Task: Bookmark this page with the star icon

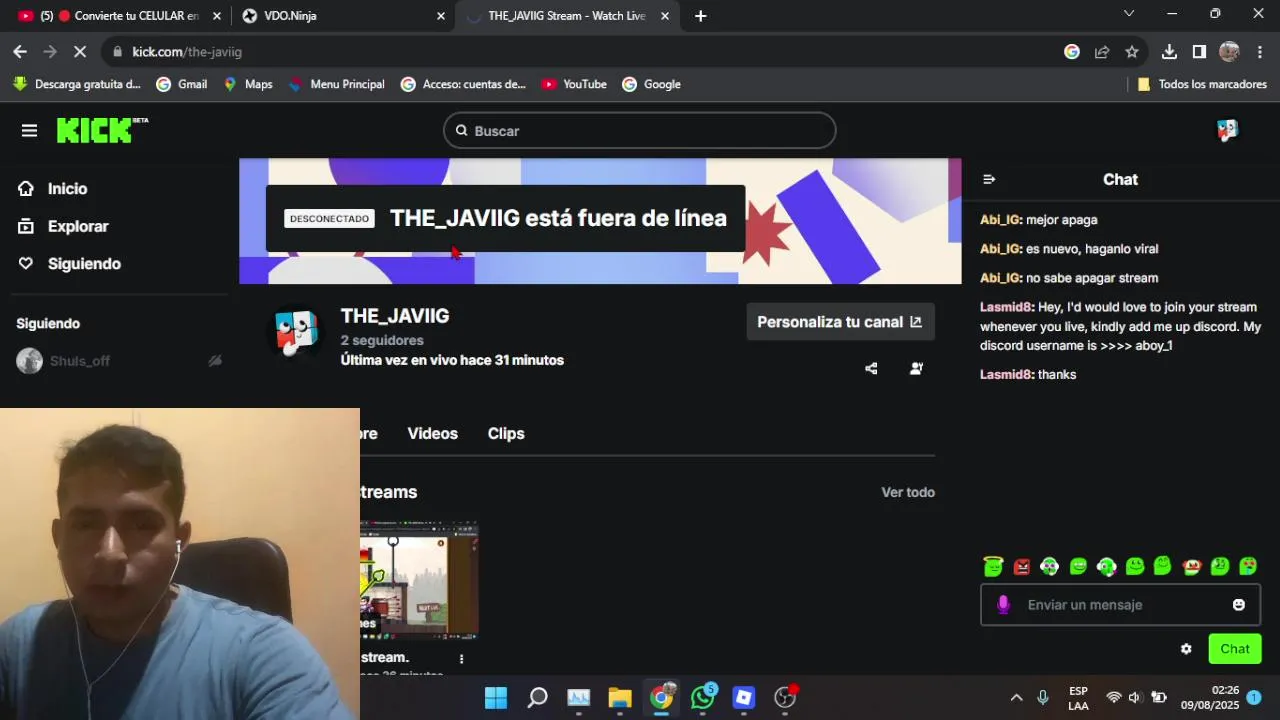Action: tap(1132, 52)
